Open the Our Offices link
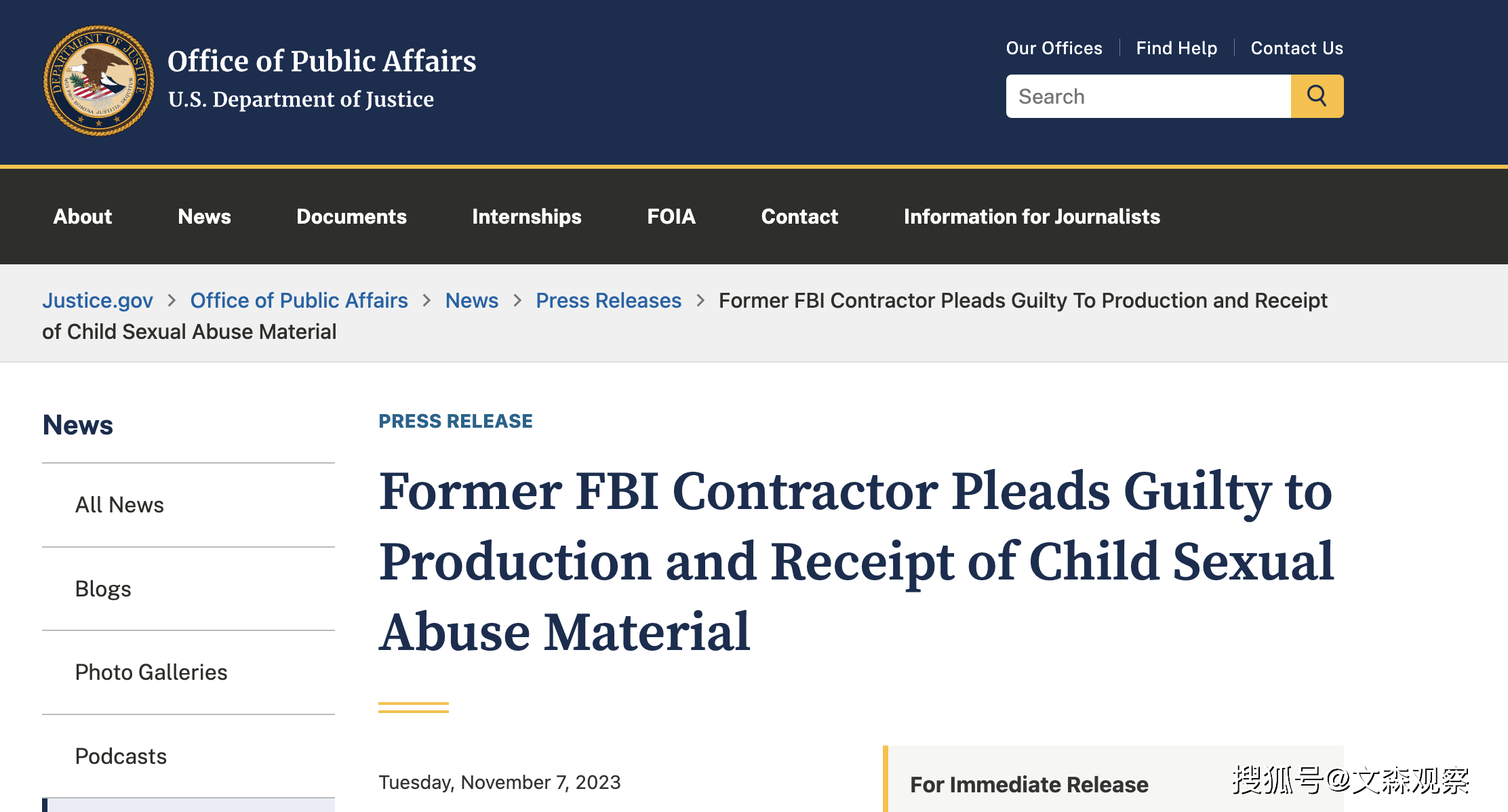 click(1054, 48)
